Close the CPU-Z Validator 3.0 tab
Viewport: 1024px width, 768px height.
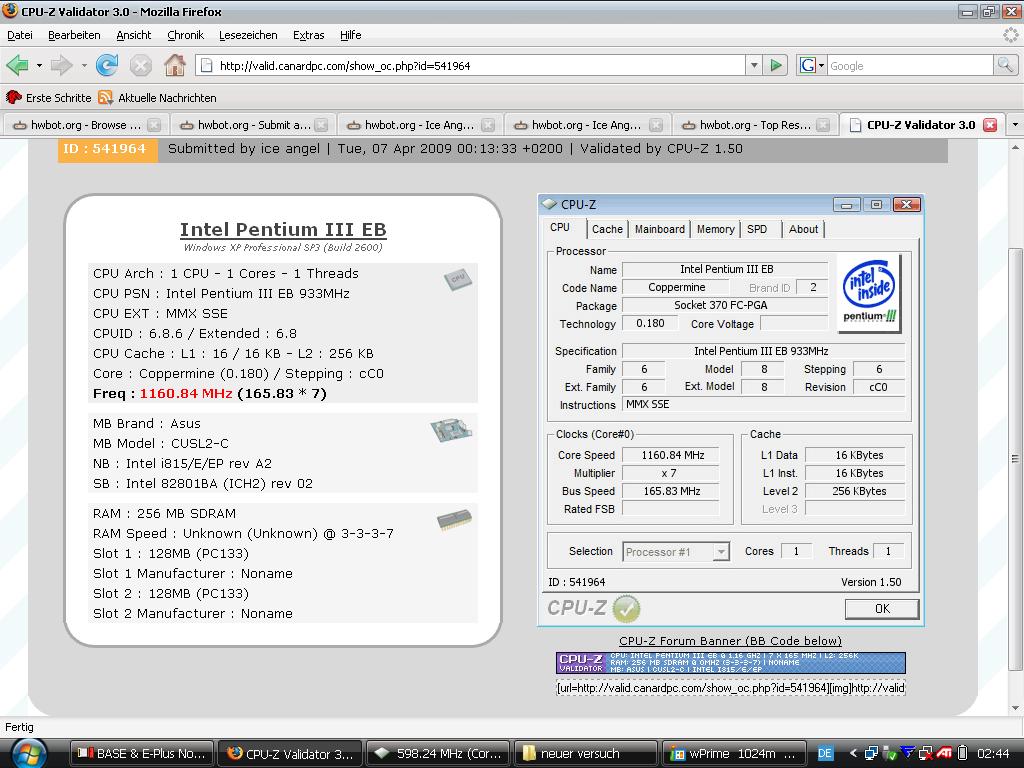pos(990,125)
